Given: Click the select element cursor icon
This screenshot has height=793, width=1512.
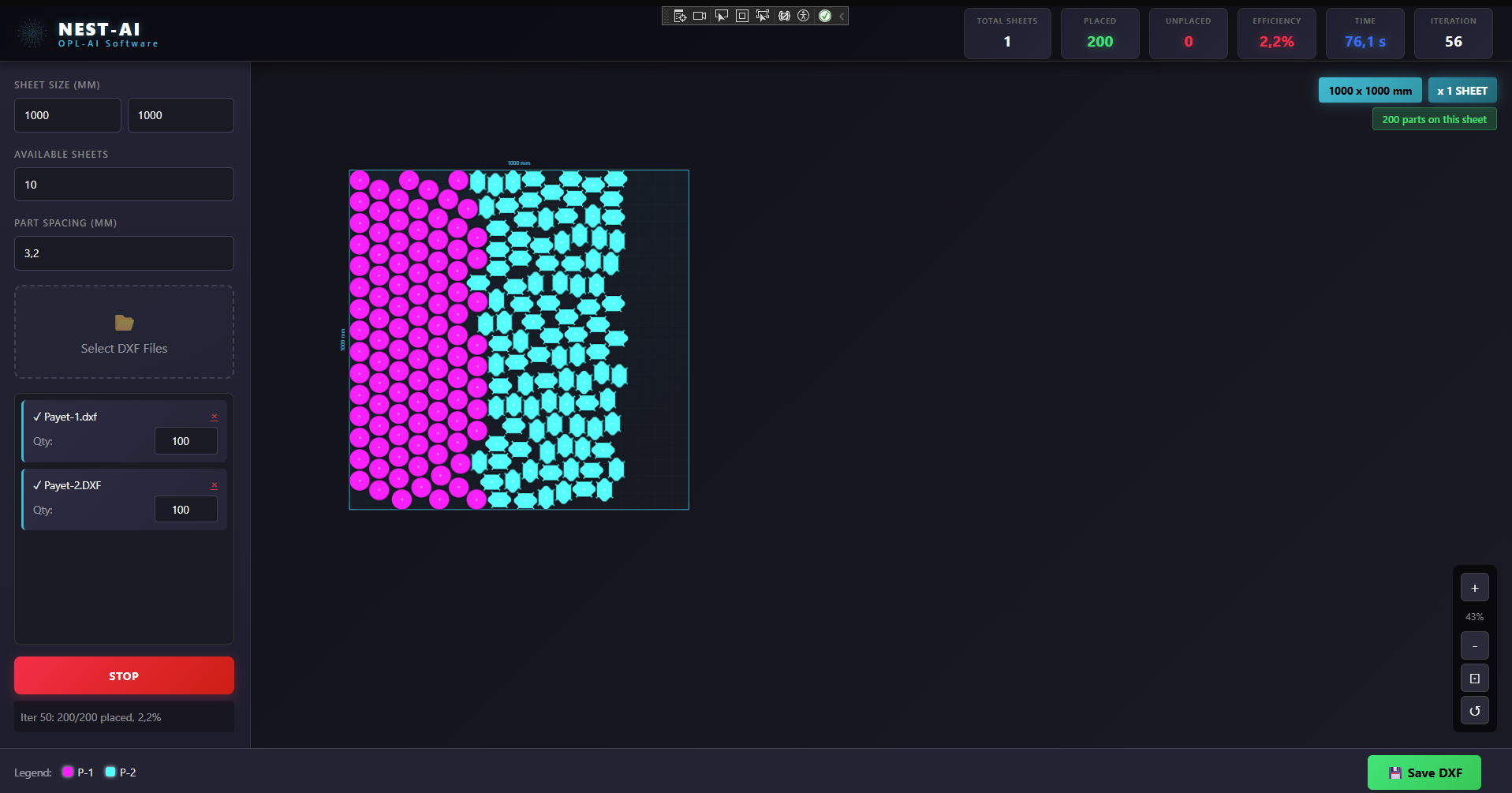Looking at the screenshot, I should (721, 16).
